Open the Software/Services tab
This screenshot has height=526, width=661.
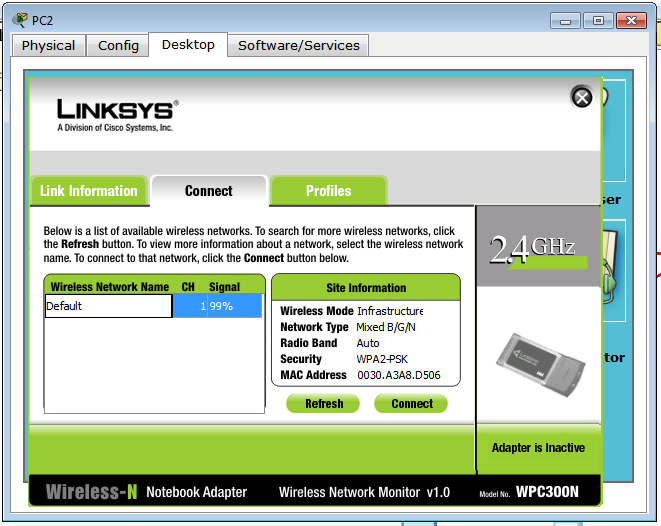298,46
